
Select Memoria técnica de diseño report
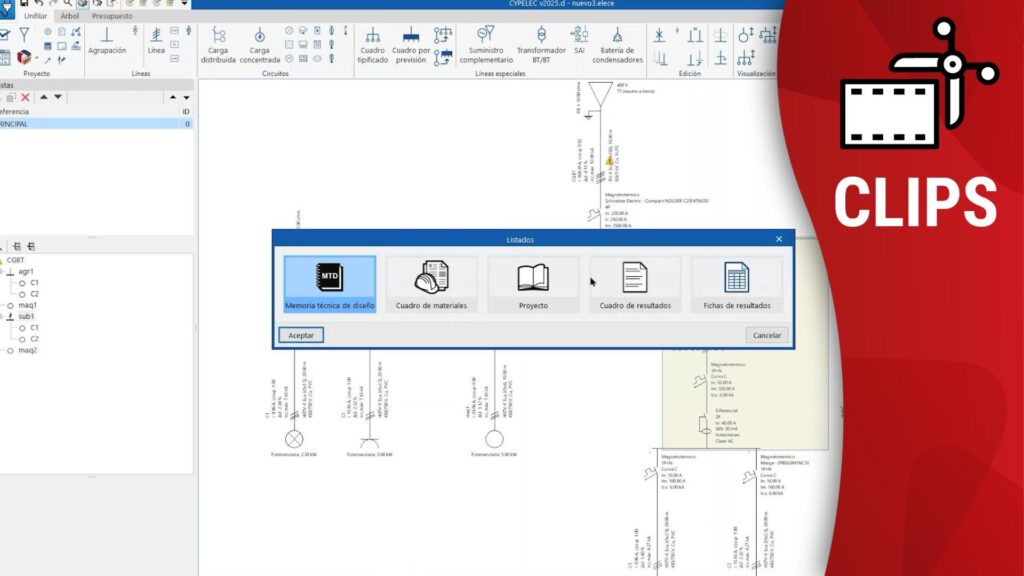[329, 284]
